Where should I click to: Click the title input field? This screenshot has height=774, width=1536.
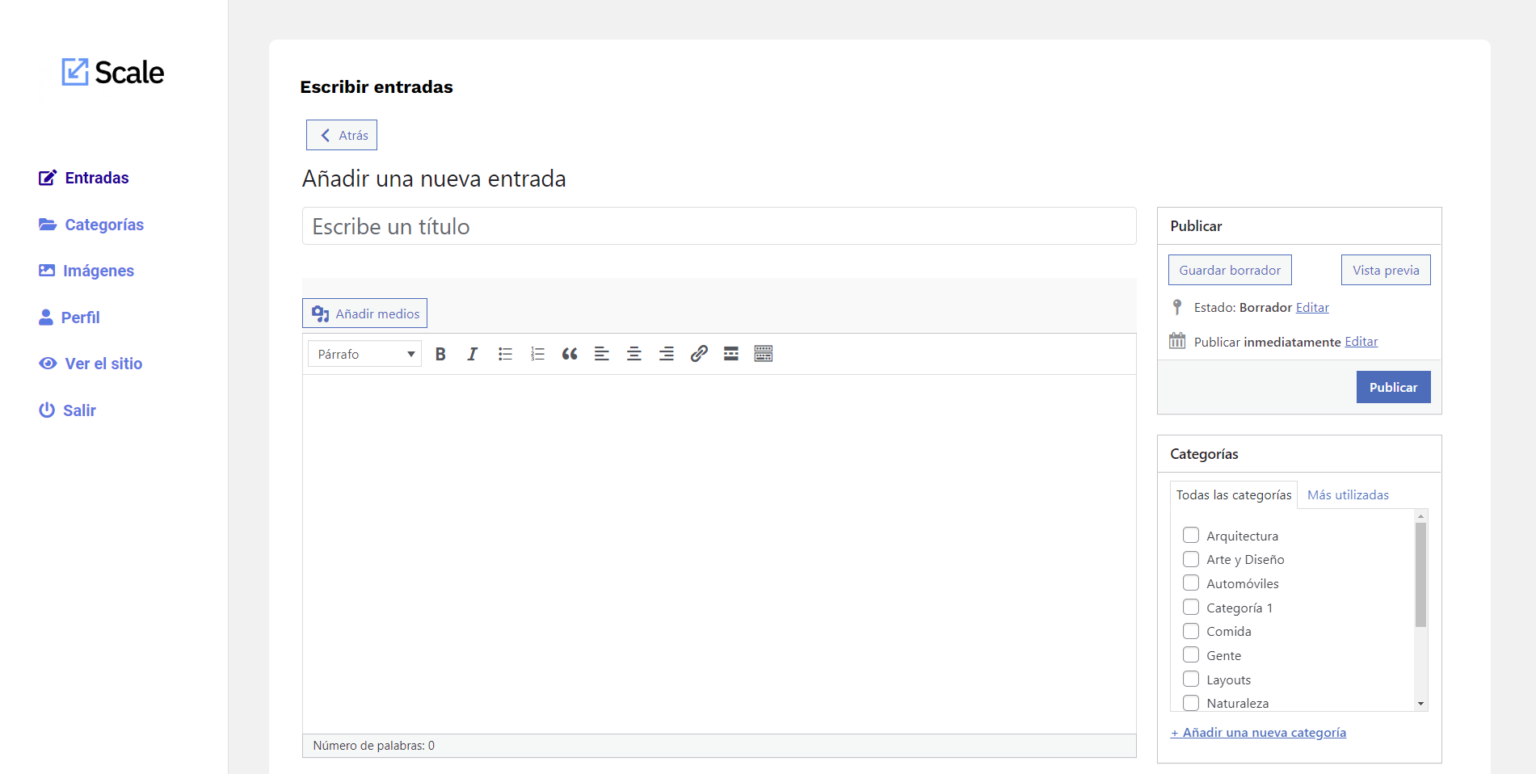tap(719, 226)
